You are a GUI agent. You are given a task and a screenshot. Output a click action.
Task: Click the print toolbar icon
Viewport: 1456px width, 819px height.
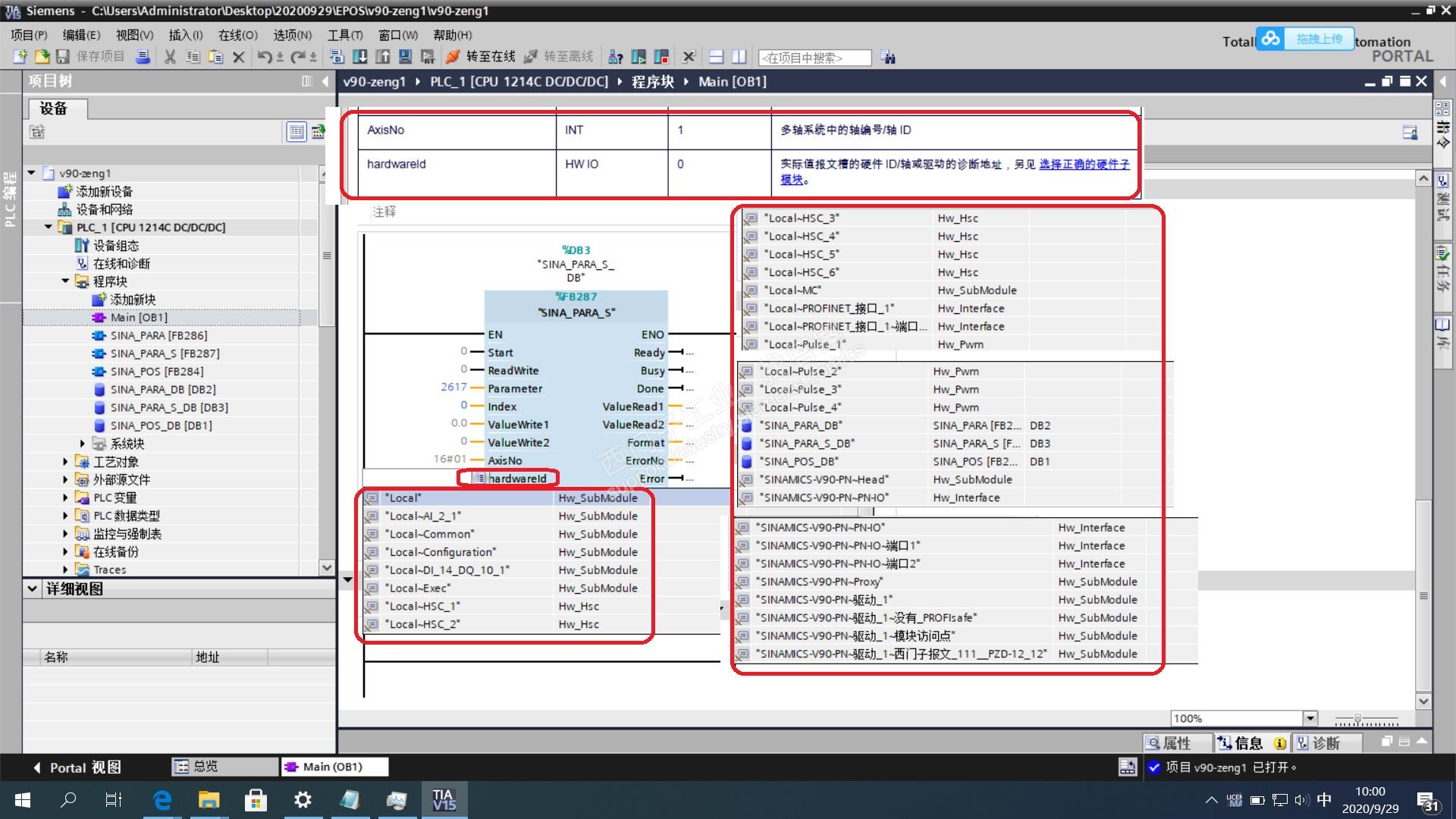(143, 57)
